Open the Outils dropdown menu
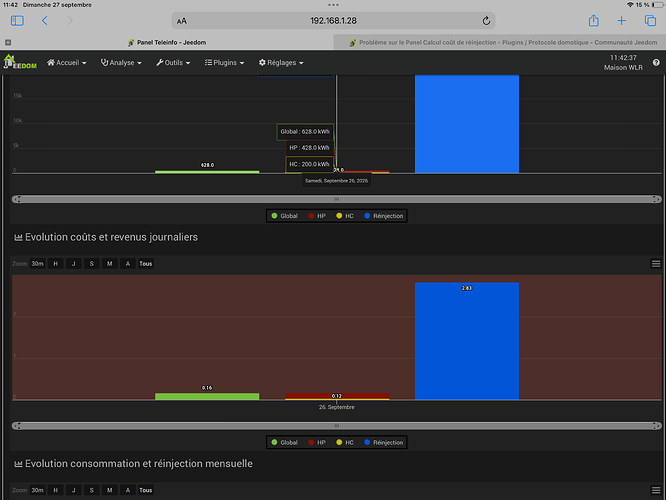 [x=173, y=62]
